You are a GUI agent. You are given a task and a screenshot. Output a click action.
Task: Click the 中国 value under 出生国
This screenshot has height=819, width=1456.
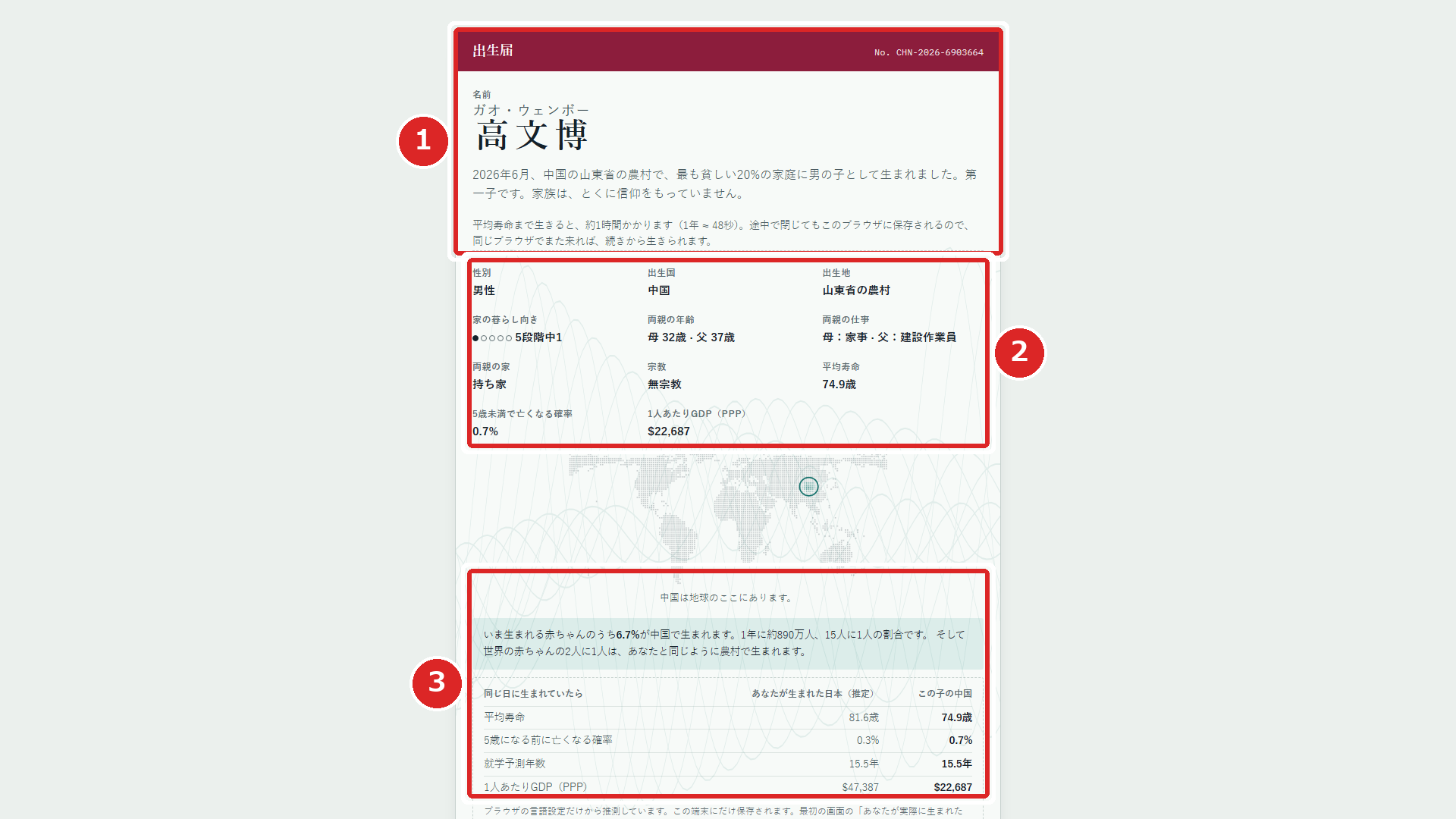point(659,290)
